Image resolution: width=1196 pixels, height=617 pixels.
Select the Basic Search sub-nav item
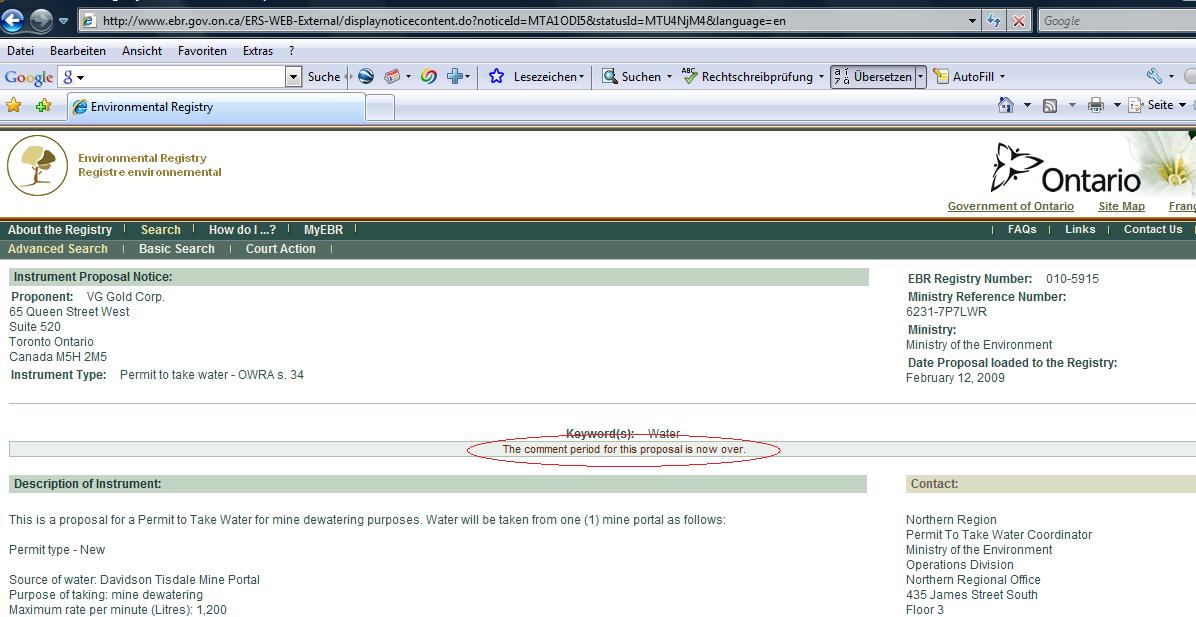coord(177,249)
